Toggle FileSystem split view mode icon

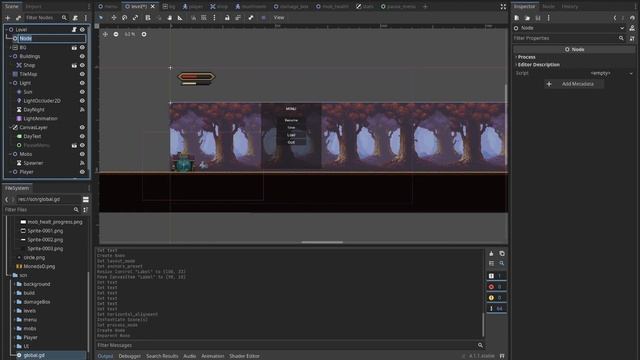pyautogui.click(x=86, y=199)
